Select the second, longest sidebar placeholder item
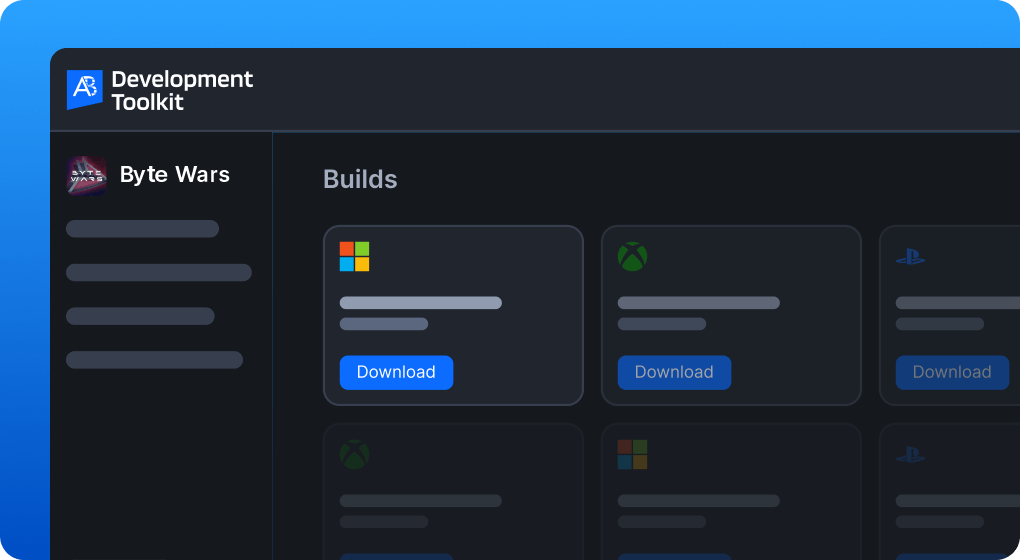The image size is (1020, 560). pos(159,272)
